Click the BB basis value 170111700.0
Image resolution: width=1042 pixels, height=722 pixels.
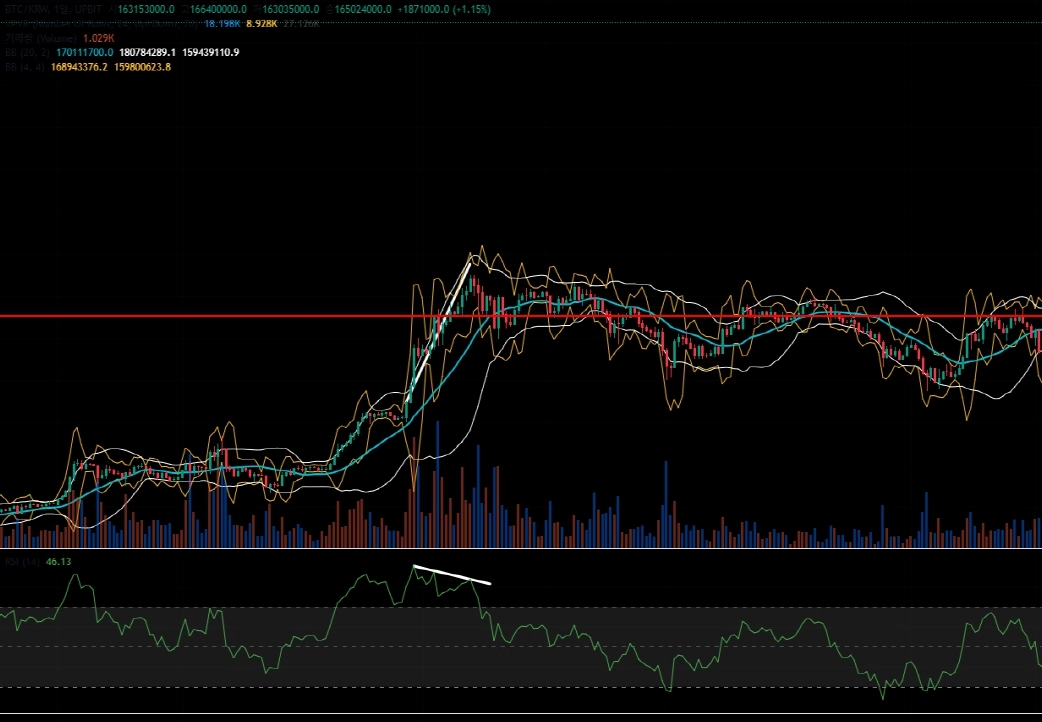click(x=84, y=52)
